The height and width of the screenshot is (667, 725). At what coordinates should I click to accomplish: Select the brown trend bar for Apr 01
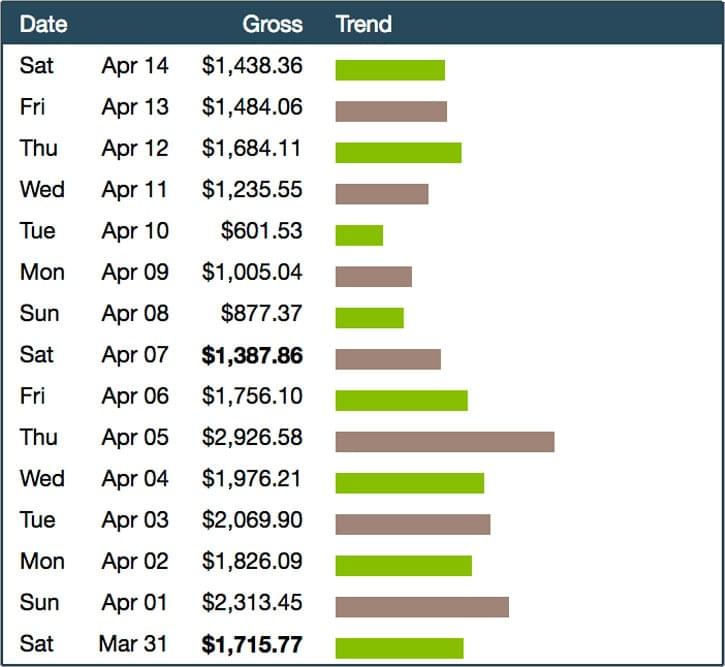pyautogui.click(x=422, y=606)
